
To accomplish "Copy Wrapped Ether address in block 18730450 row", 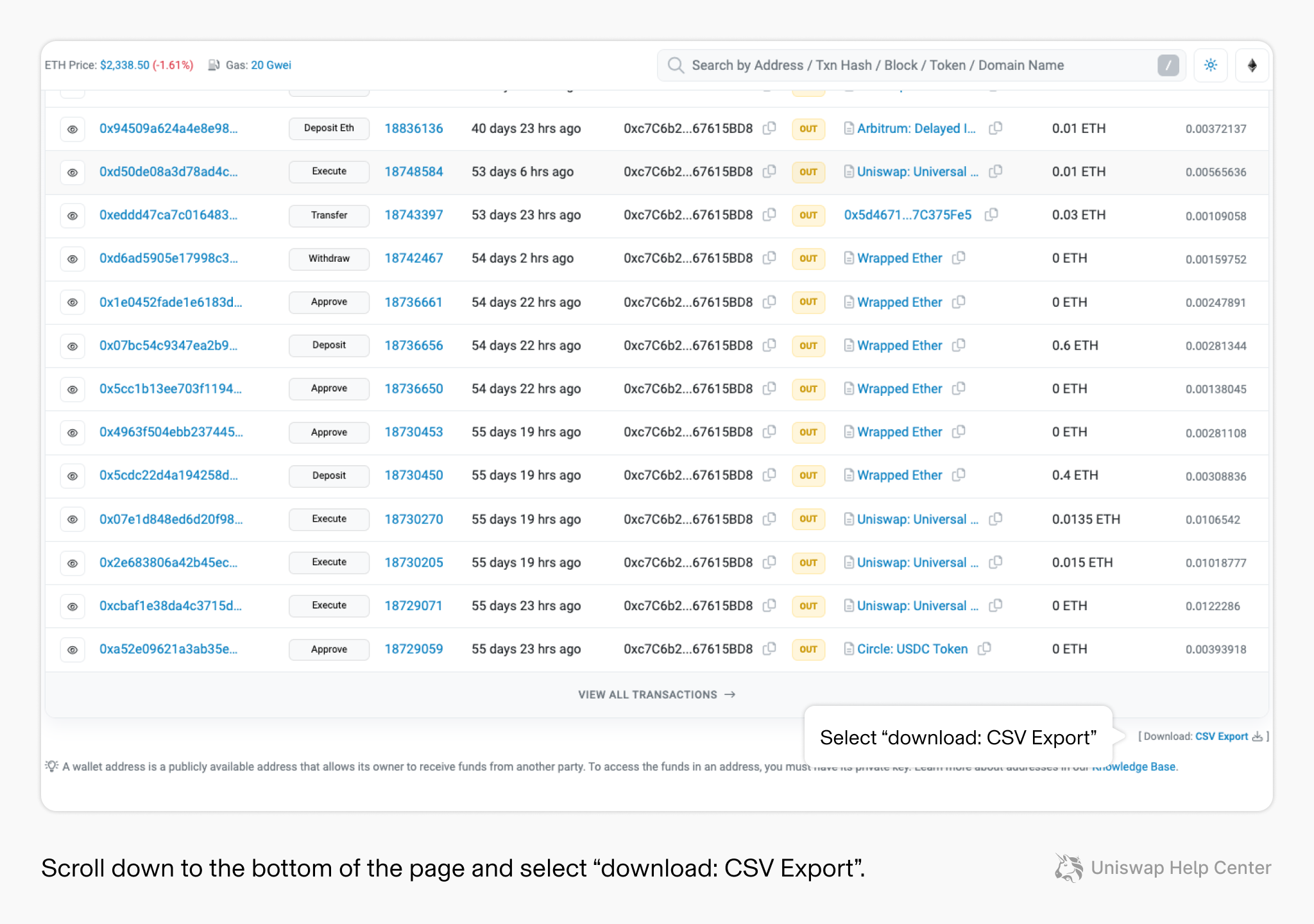I will tap(959, 475).
